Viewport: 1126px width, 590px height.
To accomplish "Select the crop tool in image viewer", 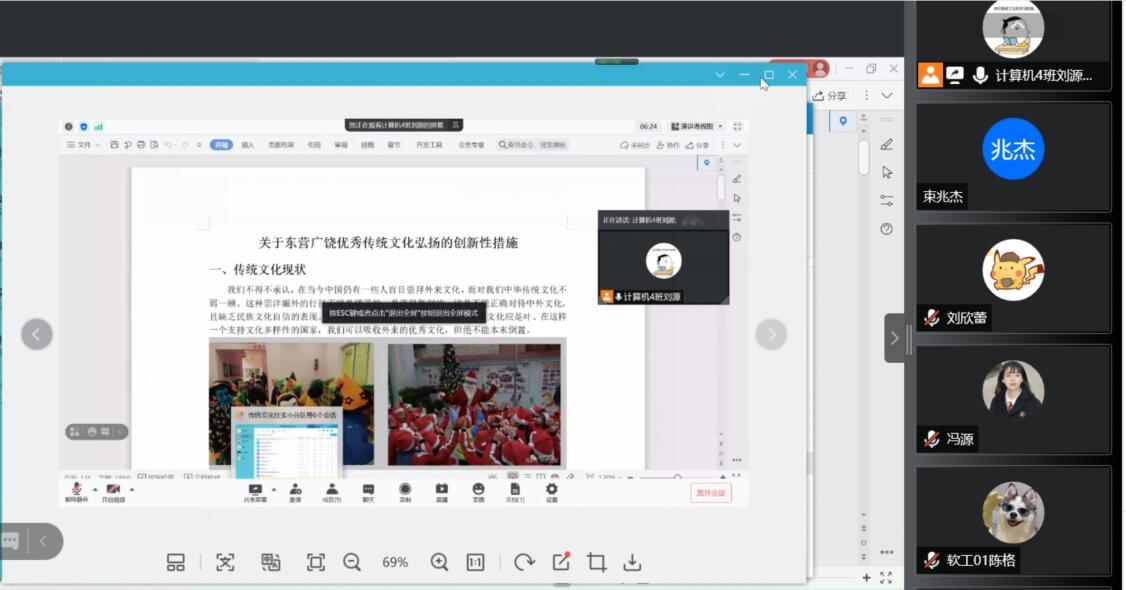I will coord(597,563).
